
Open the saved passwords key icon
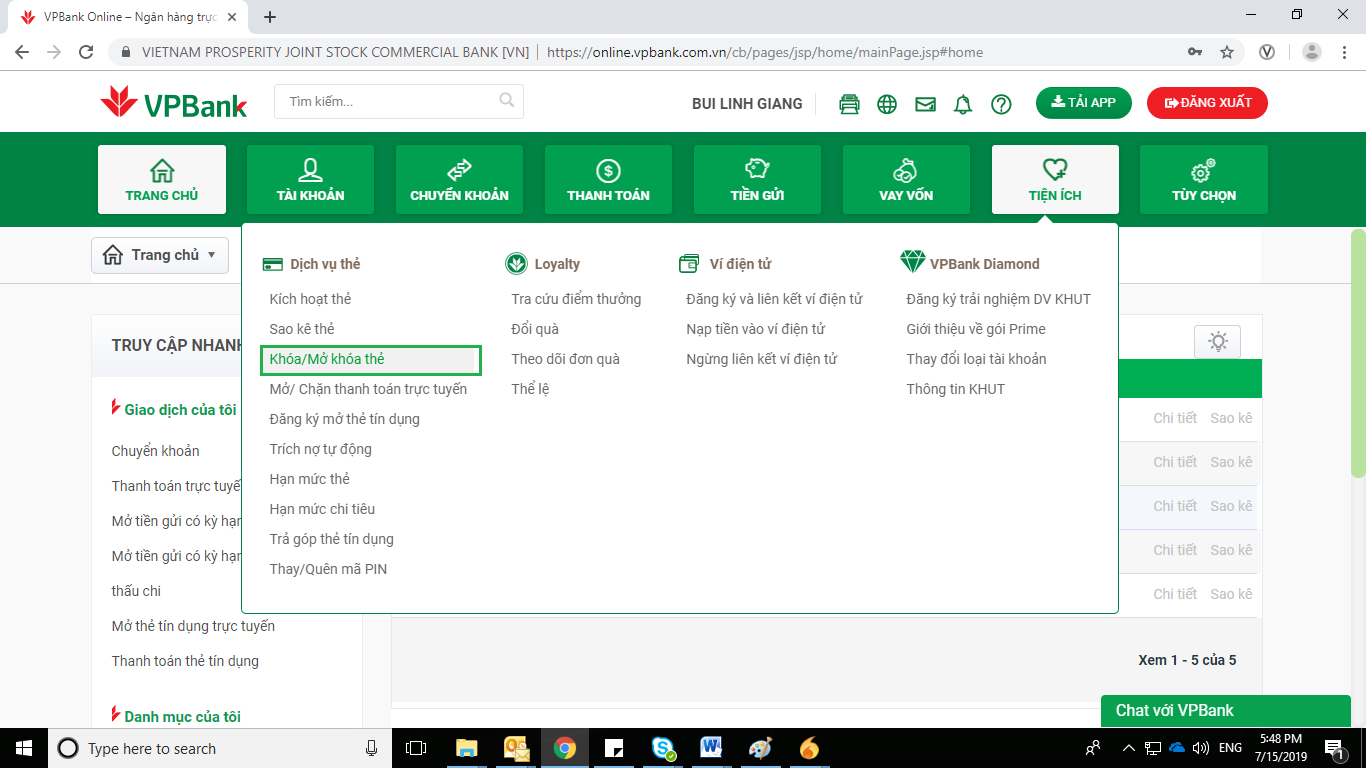click(1195, 52)
